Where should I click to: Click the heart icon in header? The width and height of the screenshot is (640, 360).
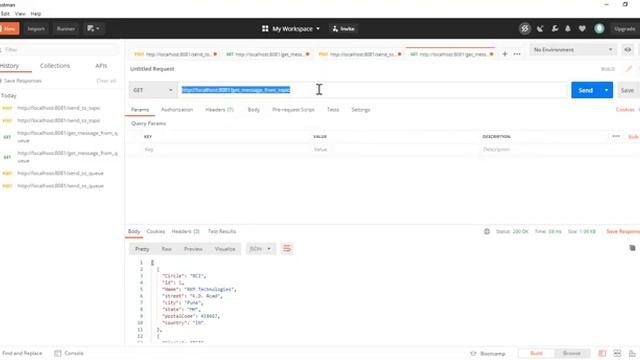pyautogui.click(x=582, y=29)
